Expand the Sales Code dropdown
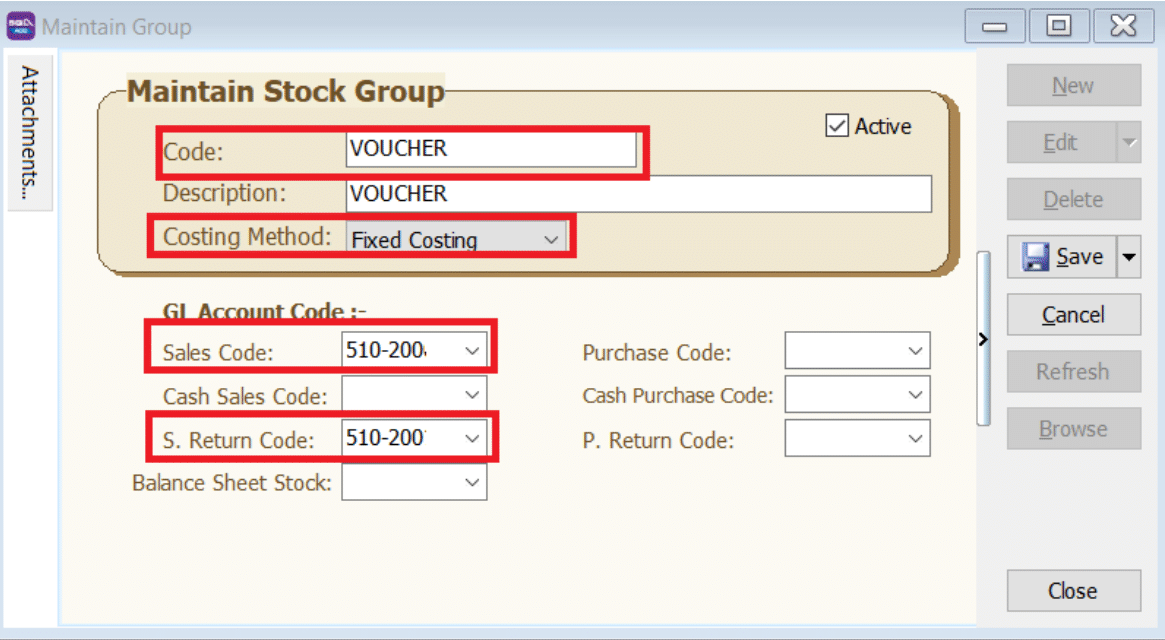The width and height of the screenshot is (1165, 640). click(x=473, y=351)
